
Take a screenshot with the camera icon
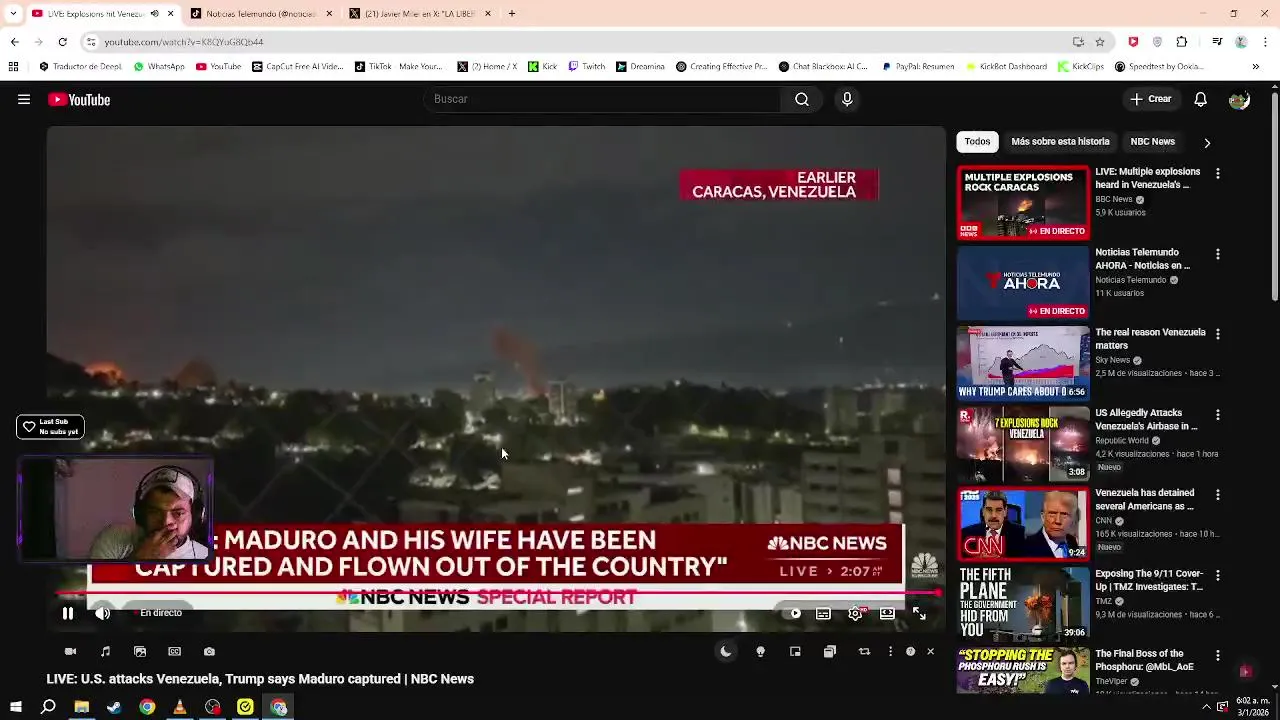[x=209, y=651]
